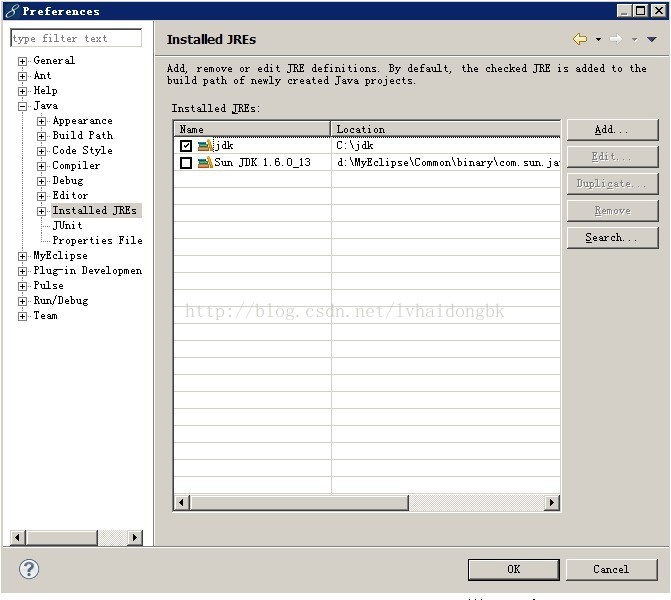Expand the Pulse tree node
The image size is (671, 600).
[22, 286]
